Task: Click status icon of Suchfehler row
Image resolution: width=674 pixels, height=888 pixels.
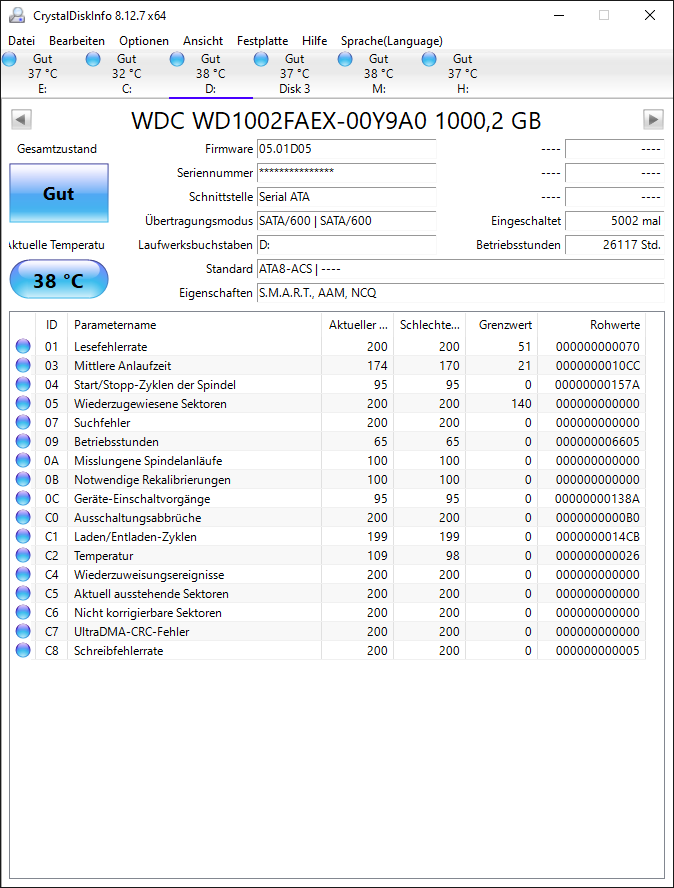Action: (23, 422)
